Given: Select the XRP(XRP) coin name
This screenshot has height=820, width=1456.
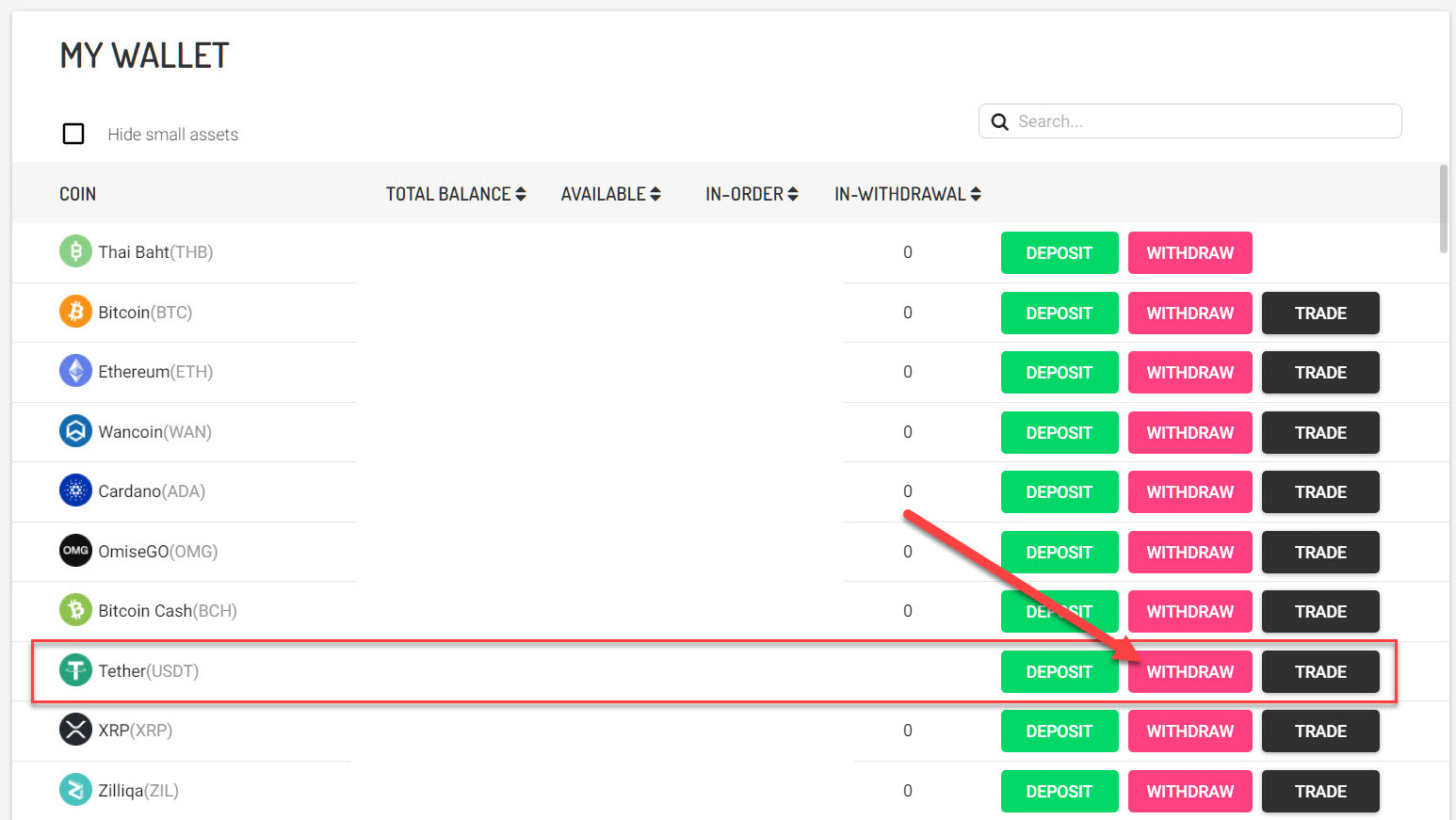Looking at the screenshot, I should pos(136,730).
